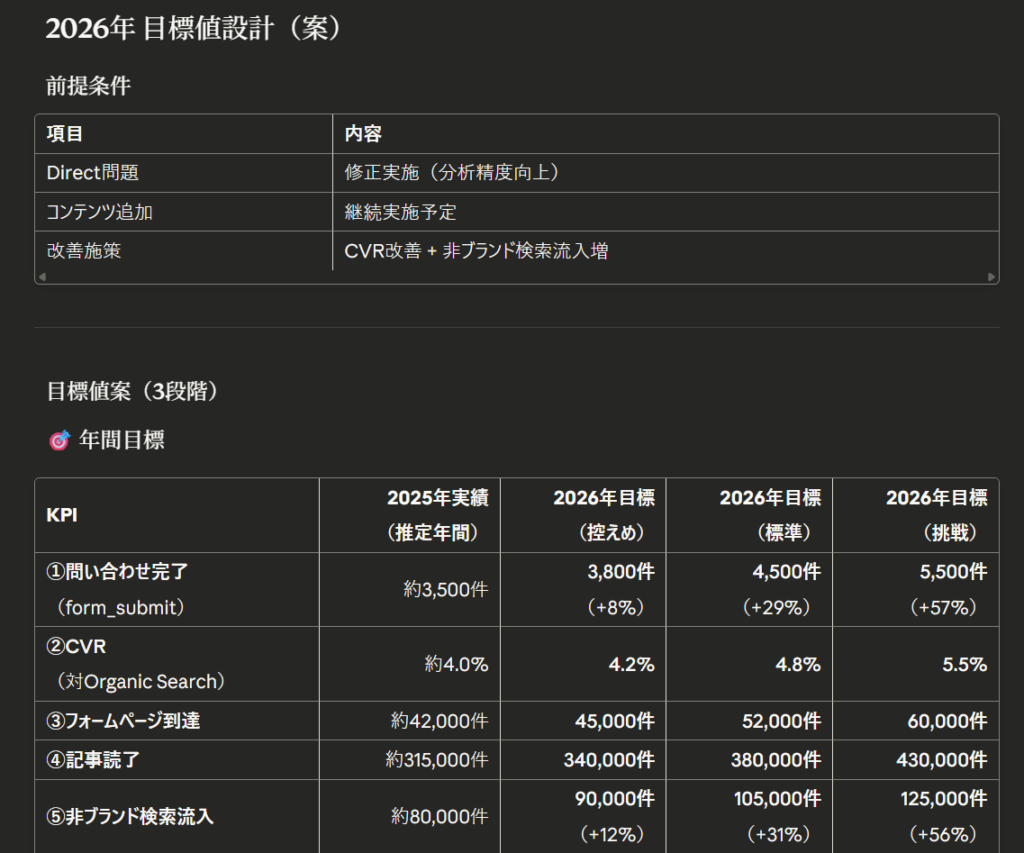Screen dimensions: 1024x853
Task: Select the ②CVR row label
Action: click(75, 647)
